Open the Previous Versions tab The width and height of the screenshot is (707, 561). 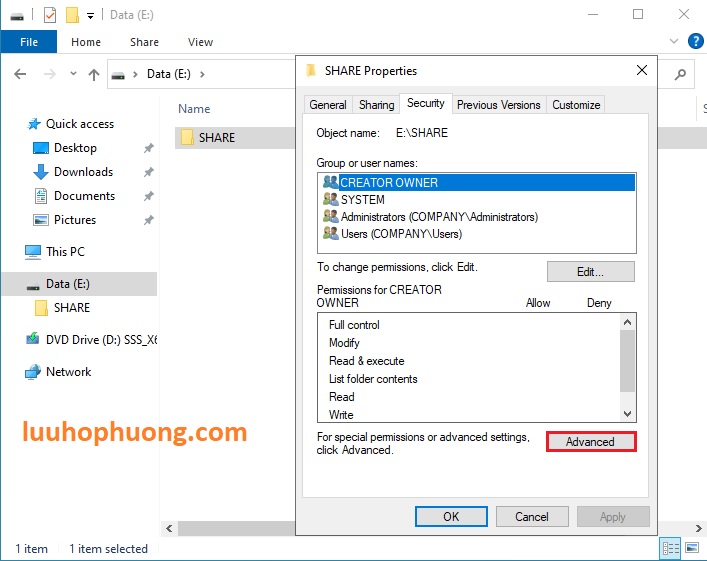pyautogui.click(x=498, y=105)
